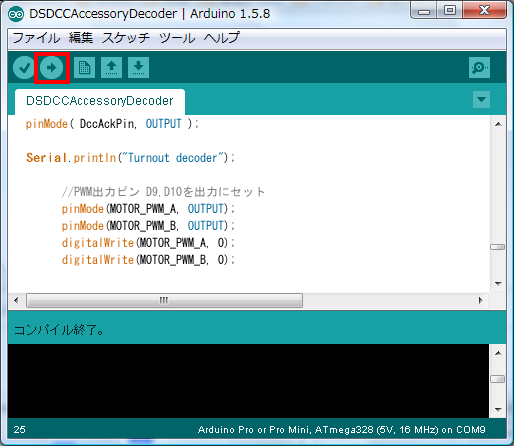Click the horizontal scrollbar thumb
Screen dimensions: 514x446
tap(164, 300)
